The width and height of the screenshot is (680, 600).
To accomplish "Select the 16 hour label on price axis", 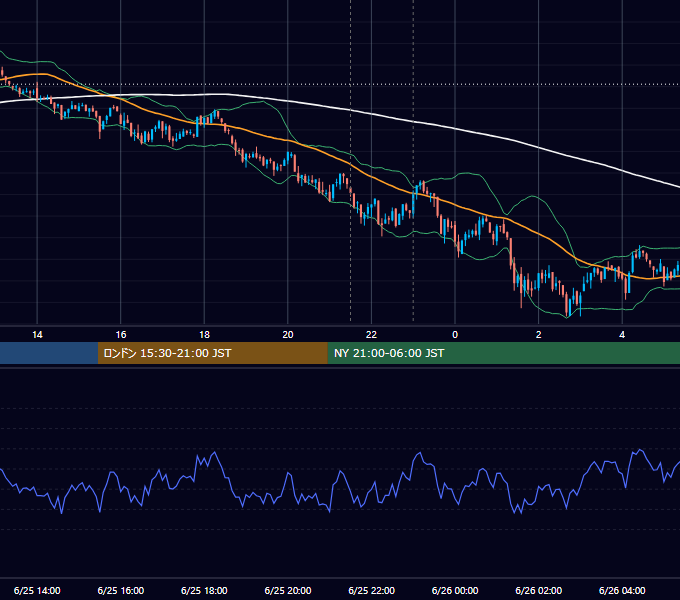I will 121,334.
